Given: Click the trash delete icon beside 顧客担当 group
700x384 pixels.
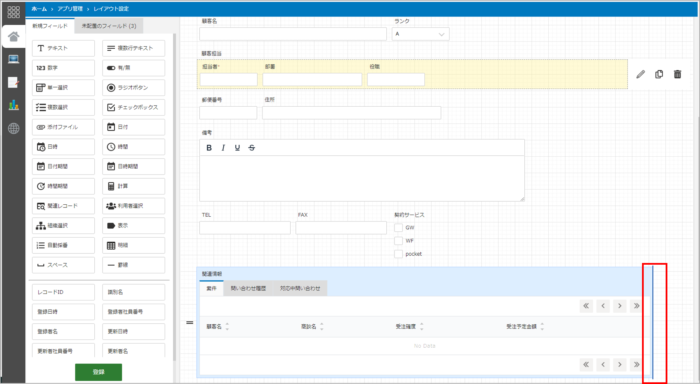Looking at the screenshot, I should [677, 75].
